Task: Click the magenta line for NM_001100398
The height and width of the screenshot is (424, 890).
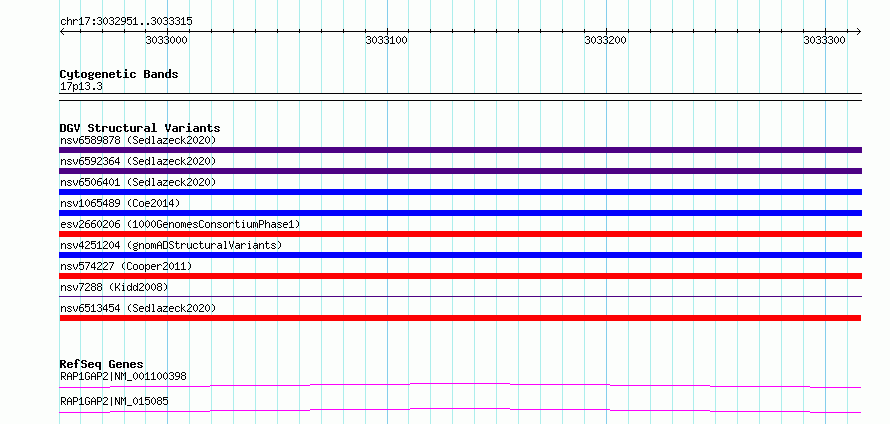Action: pyautogui.click(x=460, y=385)
